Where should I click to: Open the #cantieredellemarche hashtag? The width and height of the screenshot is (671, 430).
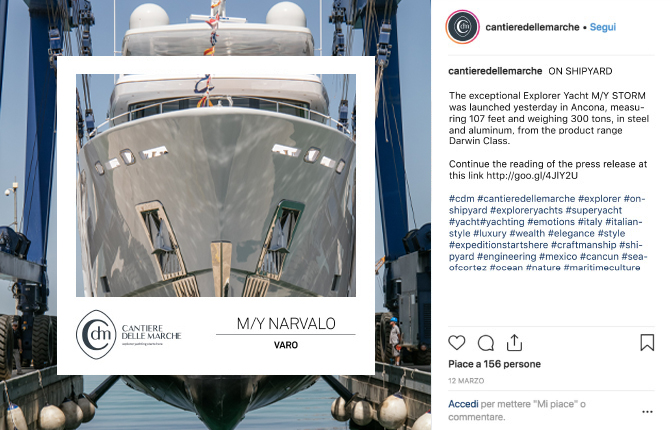coord(526,199)
